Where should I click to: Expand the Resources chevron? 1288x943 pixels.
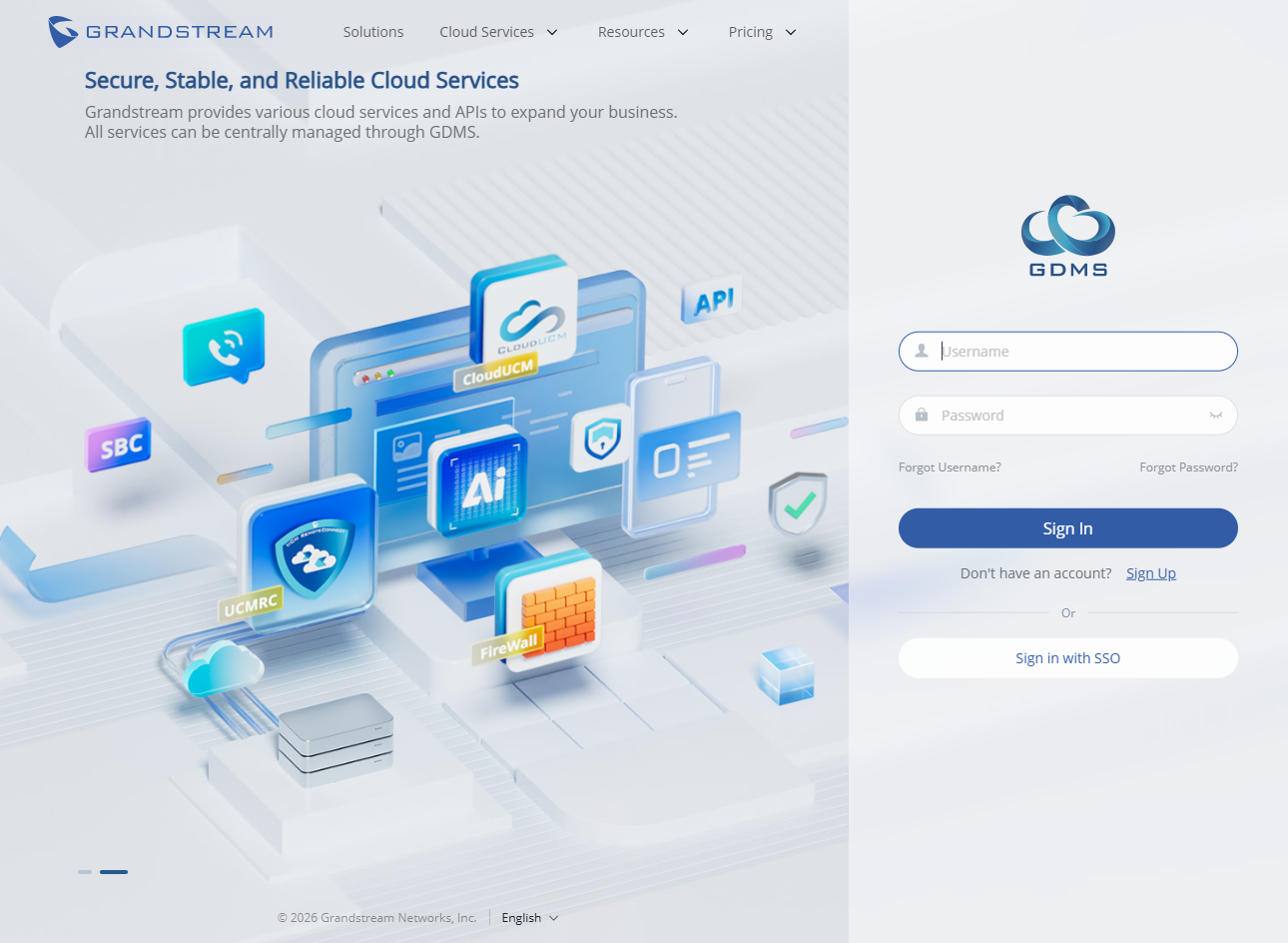click(x=683, y=32)
